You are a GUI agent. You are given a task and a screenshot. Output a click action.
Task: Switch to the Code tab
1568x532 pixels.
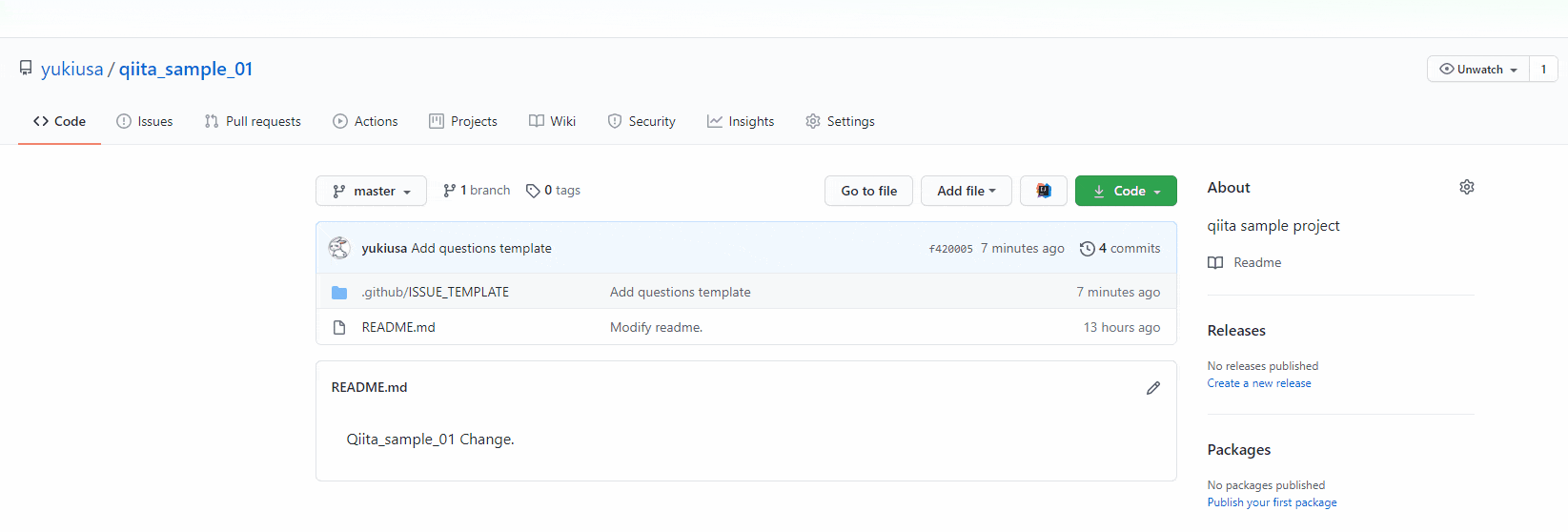[x=59, y=121]
